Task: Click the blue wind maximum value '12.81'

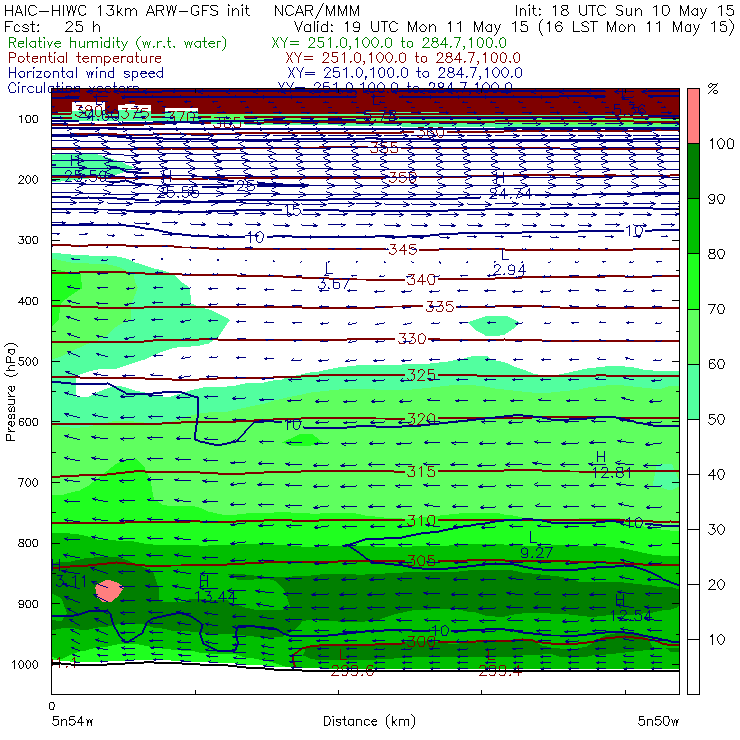Action: 612,472
